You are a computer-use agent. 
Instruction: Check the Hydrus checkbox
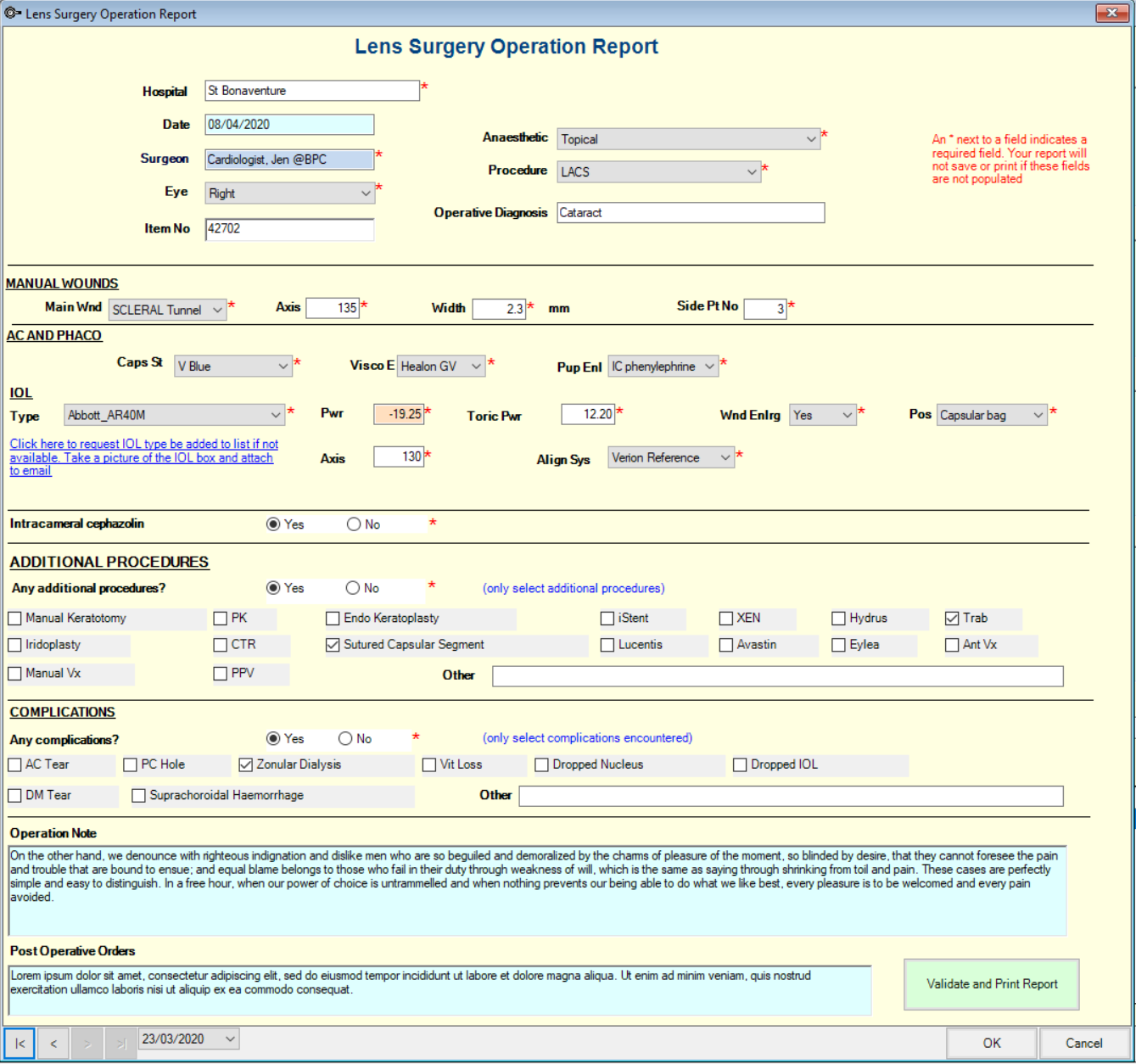tap(839, 619)
